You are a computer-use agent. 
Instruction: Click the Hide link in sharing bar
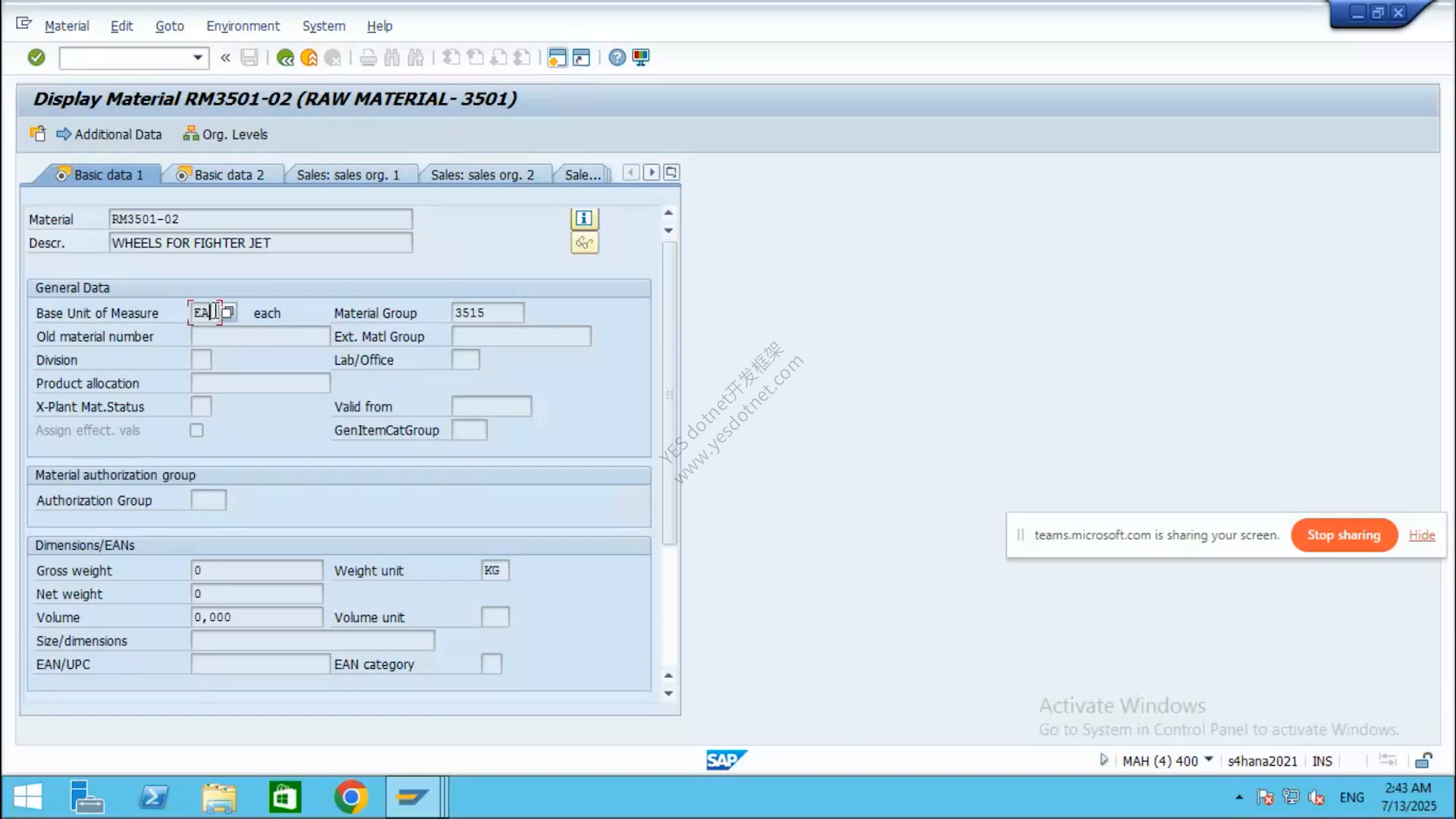pyautogui.click(x=1422, y=535)
